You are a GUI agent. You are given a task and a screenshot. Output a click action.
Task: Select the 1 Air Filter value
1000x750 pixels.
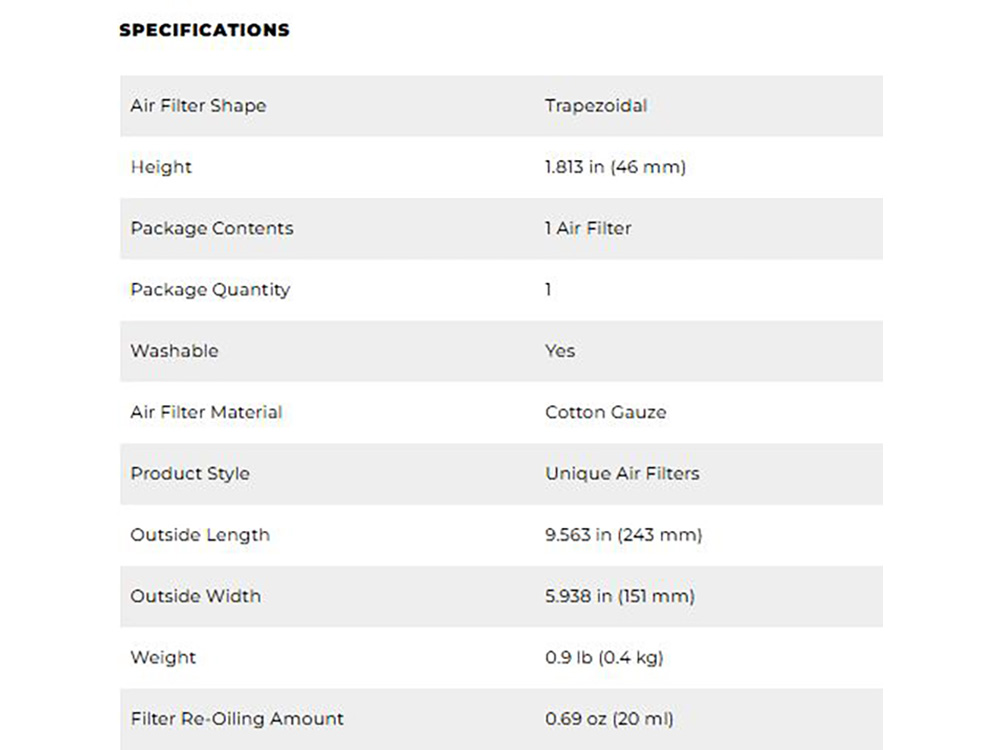point(588,228)
